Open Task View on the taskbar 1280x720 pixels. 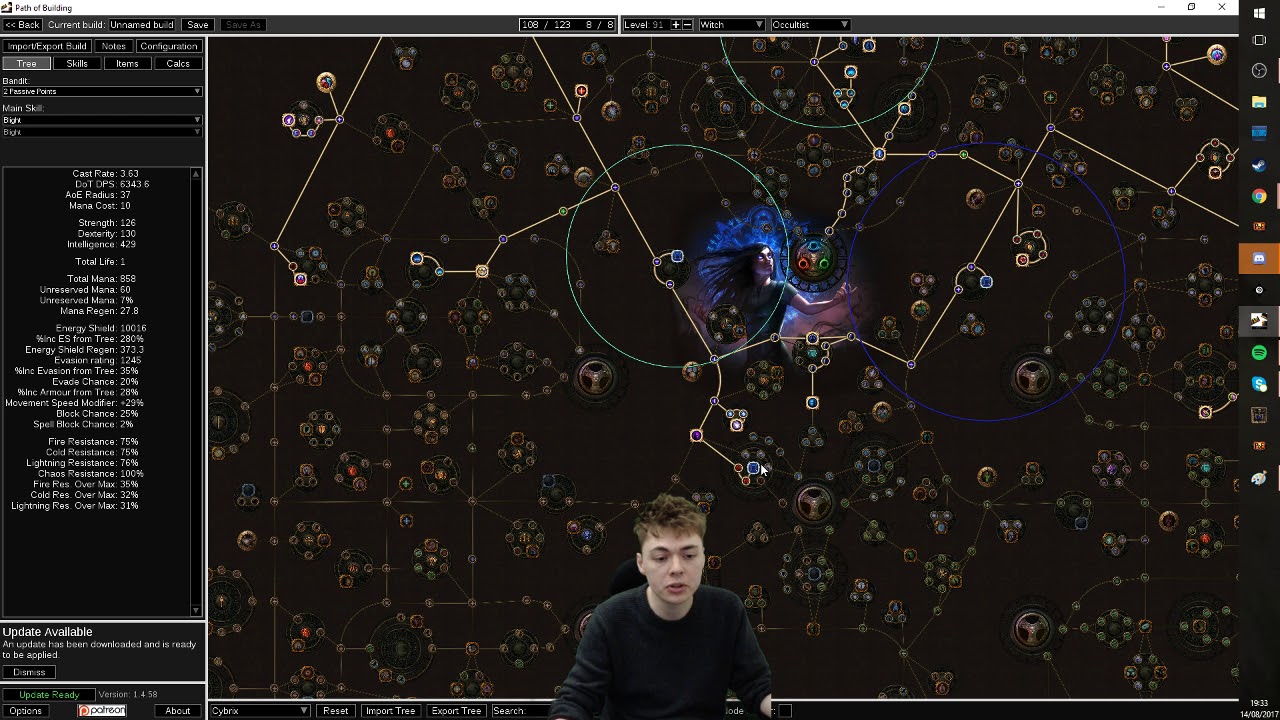click(1259, 40)
